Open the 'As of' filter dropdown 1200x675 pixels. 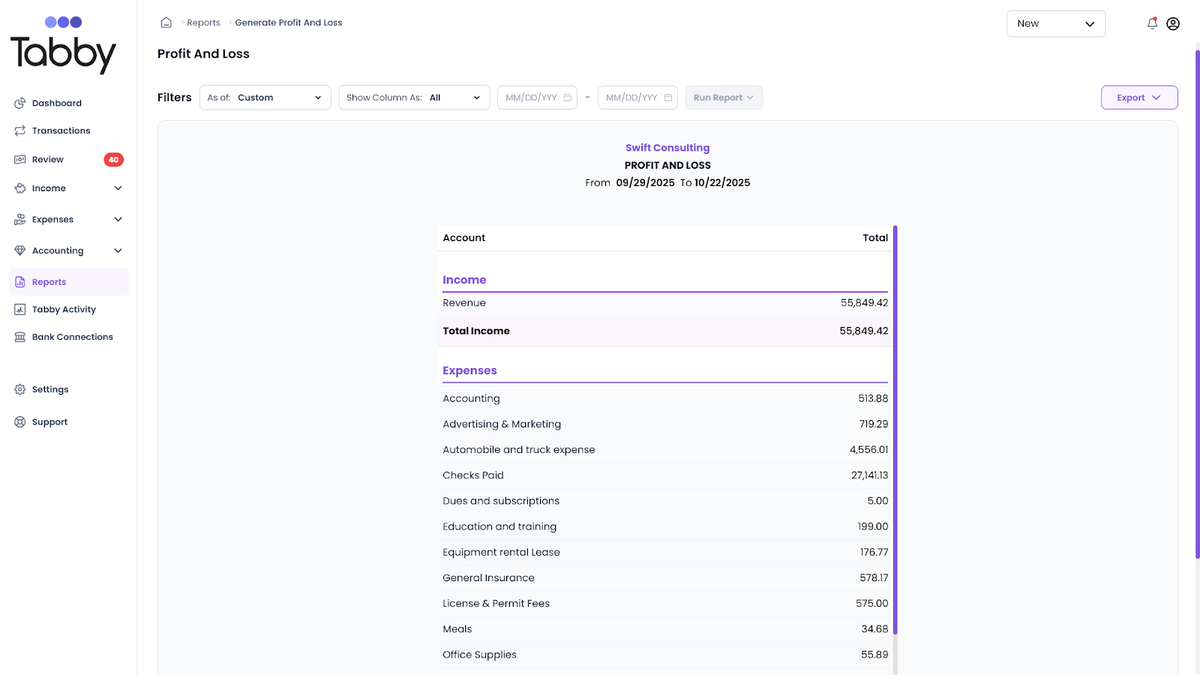[x=265, y=97]
